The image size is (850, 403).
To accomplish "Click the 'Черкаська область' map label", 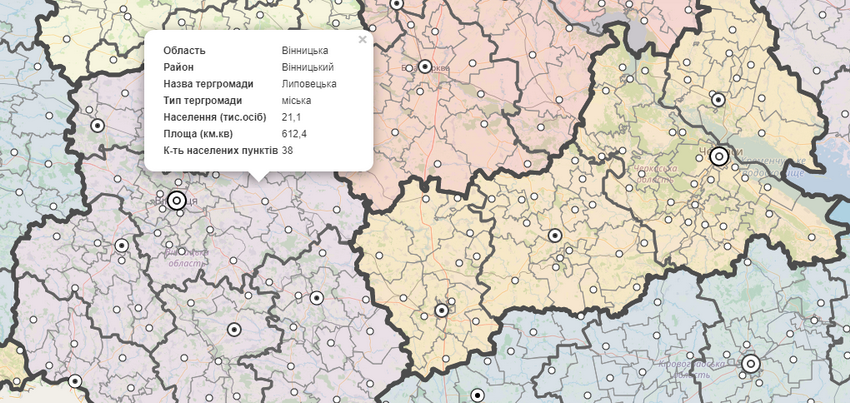I will 657,176.
